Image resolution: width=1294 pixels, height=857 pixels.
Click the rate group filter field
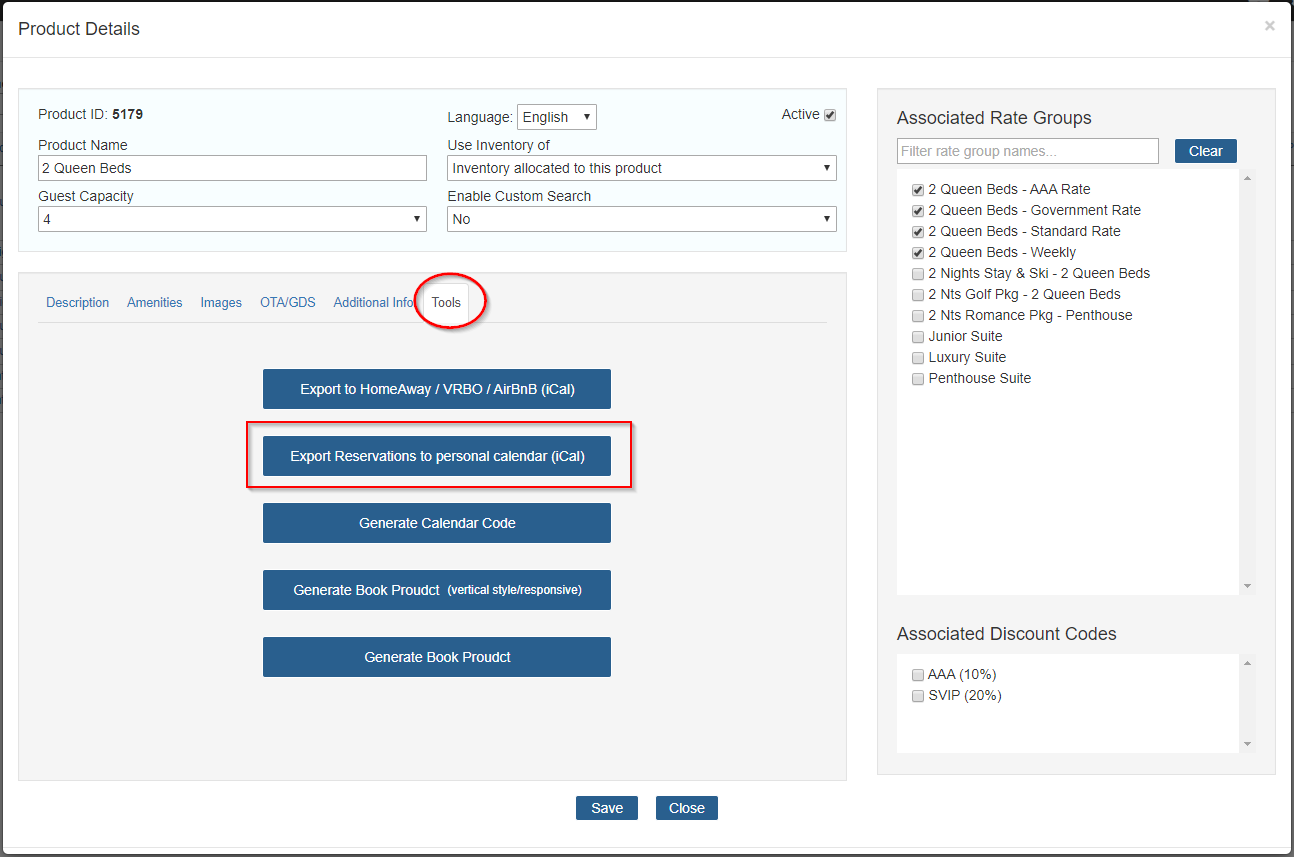point(1028,151)
